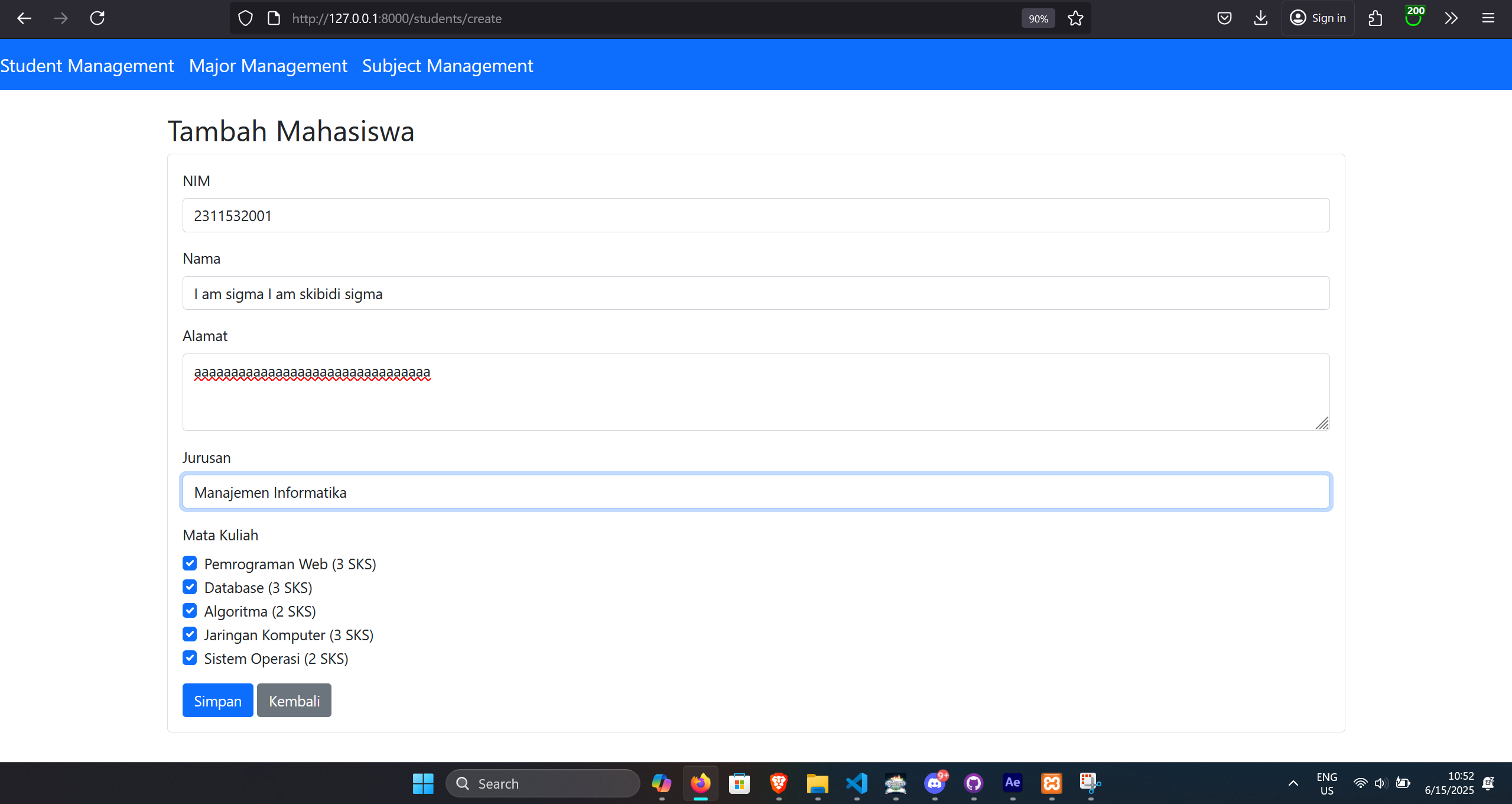Reload the current page
Viewport: 1512px width, 804px height.
pyautogui.click(x=97, y=18)
